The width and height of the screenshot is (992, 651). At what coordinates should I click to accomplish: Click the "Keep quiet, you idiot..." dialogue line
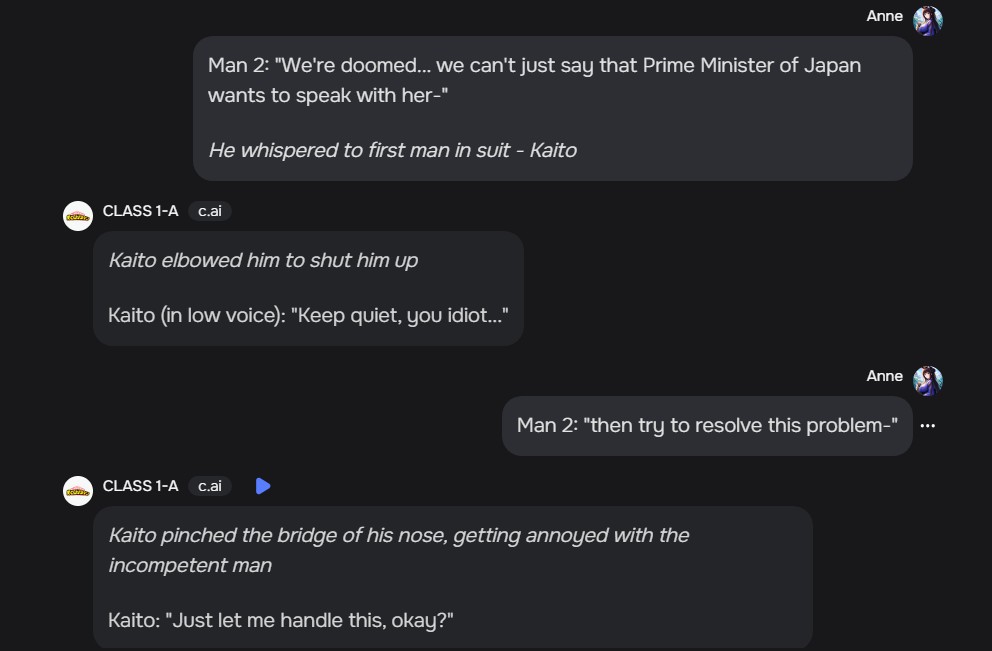click(308, 315)
